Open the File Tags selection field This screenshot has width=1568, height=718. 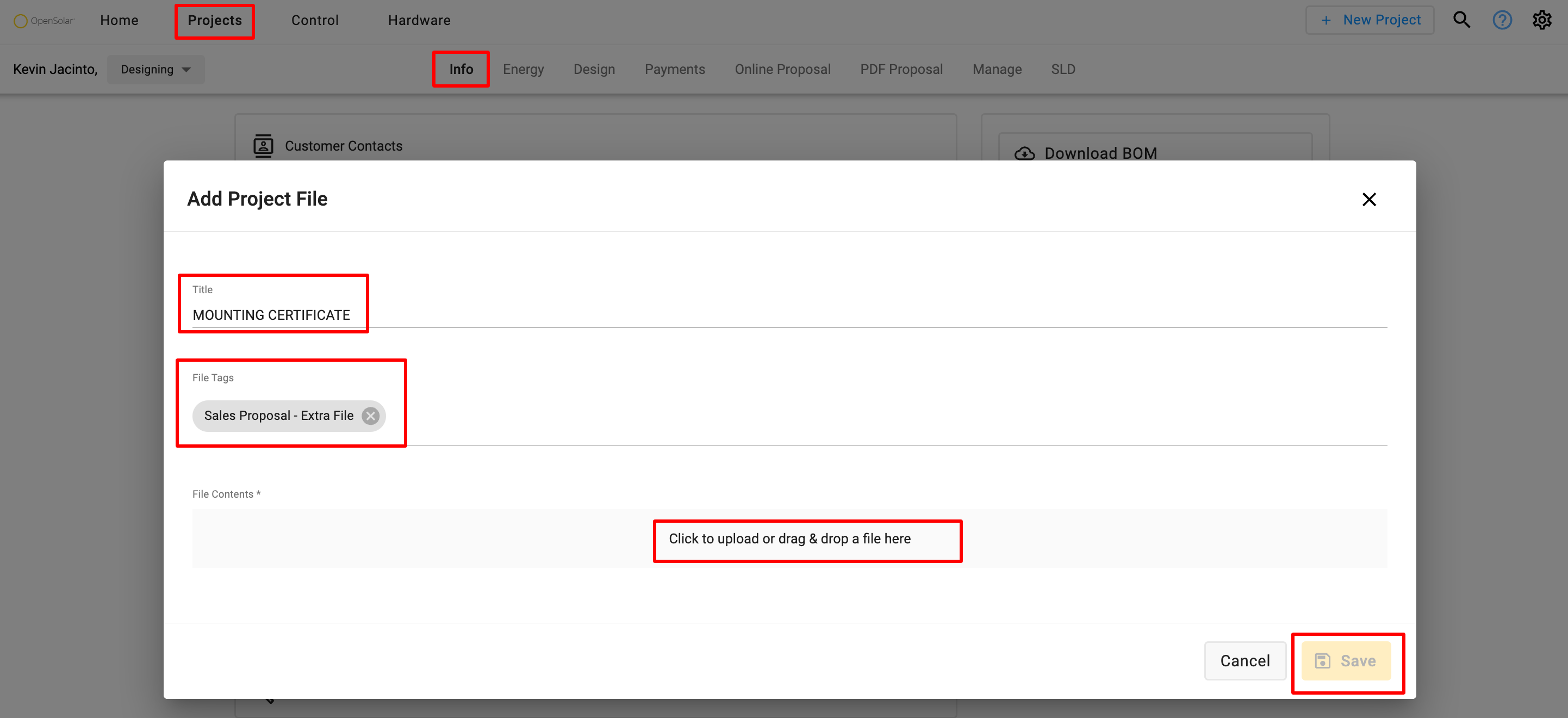(852, 416)
